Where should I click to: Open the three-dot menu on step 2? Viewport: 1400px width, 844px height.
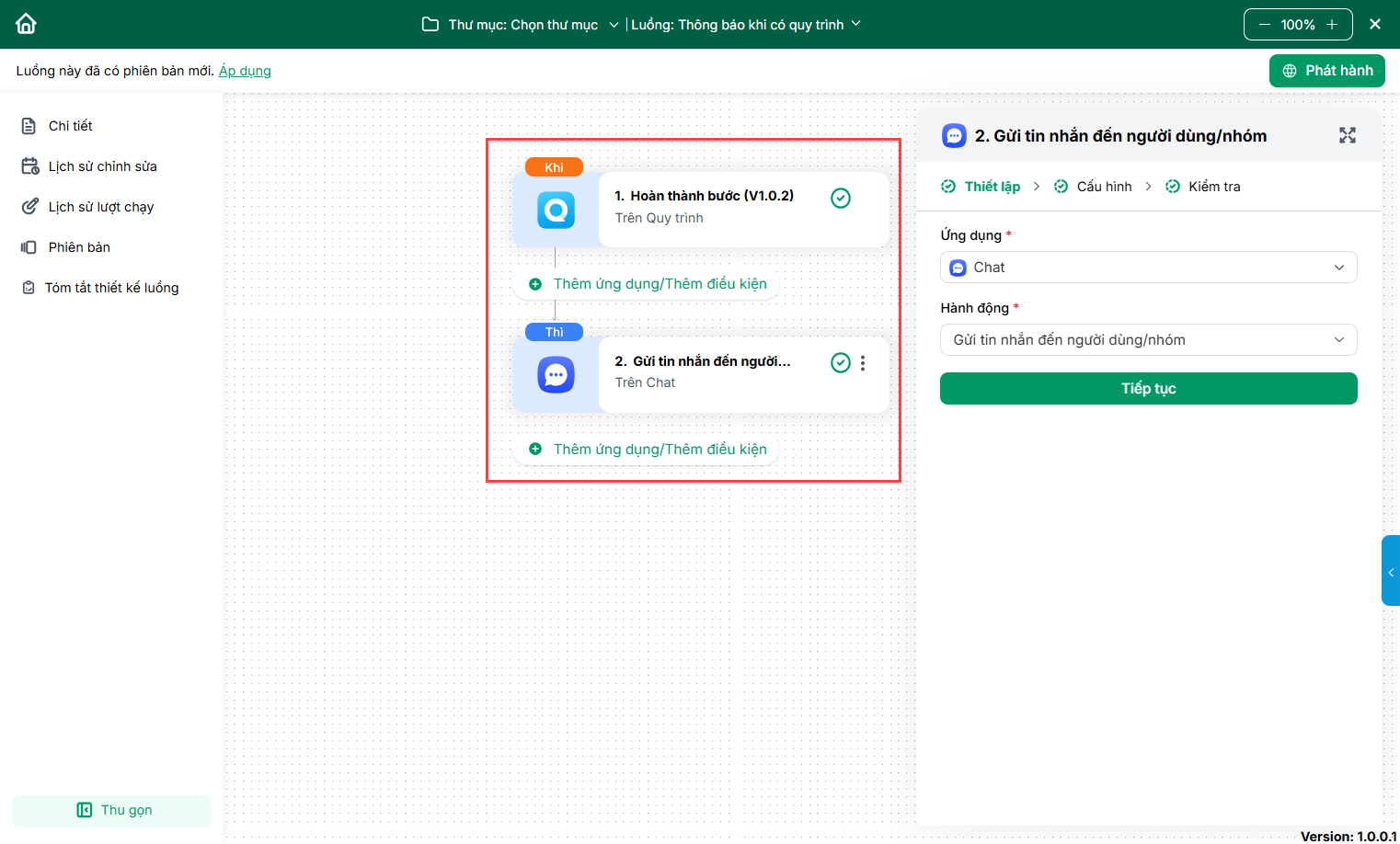click(x=863, y=363)
